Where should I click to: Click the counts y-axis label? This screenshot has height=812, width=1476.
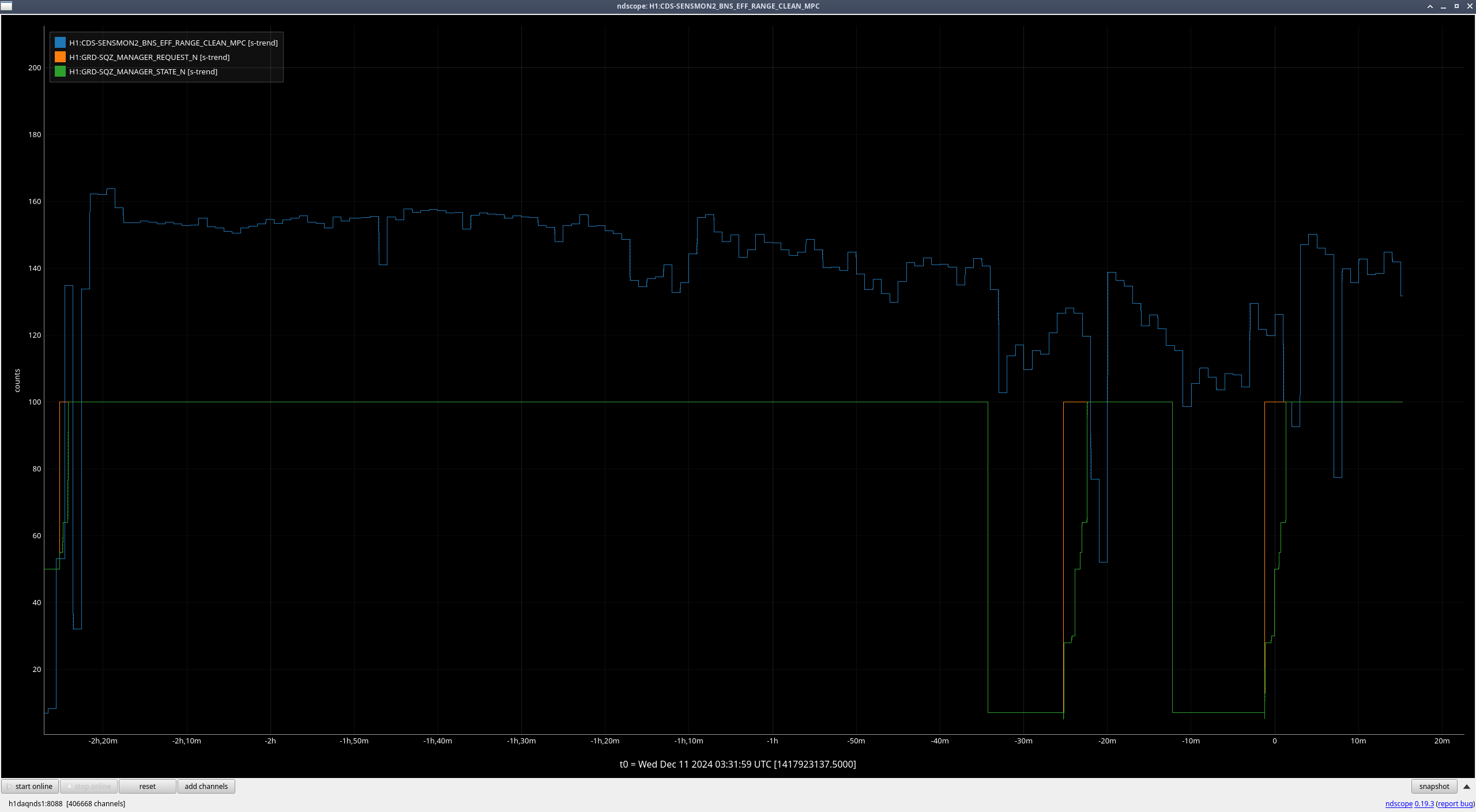17,380
